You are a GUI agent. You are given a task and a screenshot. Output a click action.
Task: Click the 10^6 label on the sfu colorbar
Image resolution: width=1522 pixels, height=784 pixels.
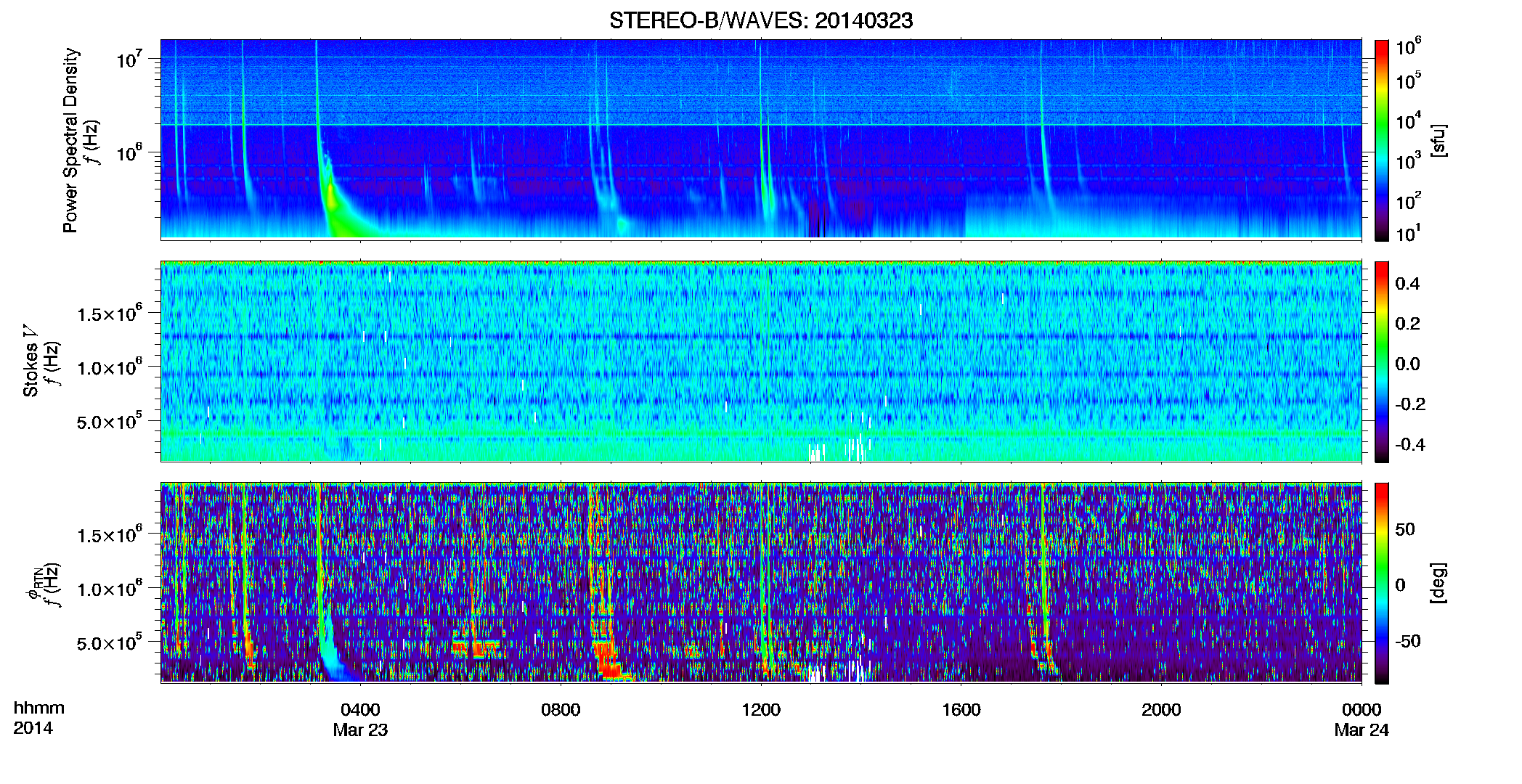point(1409,46)
